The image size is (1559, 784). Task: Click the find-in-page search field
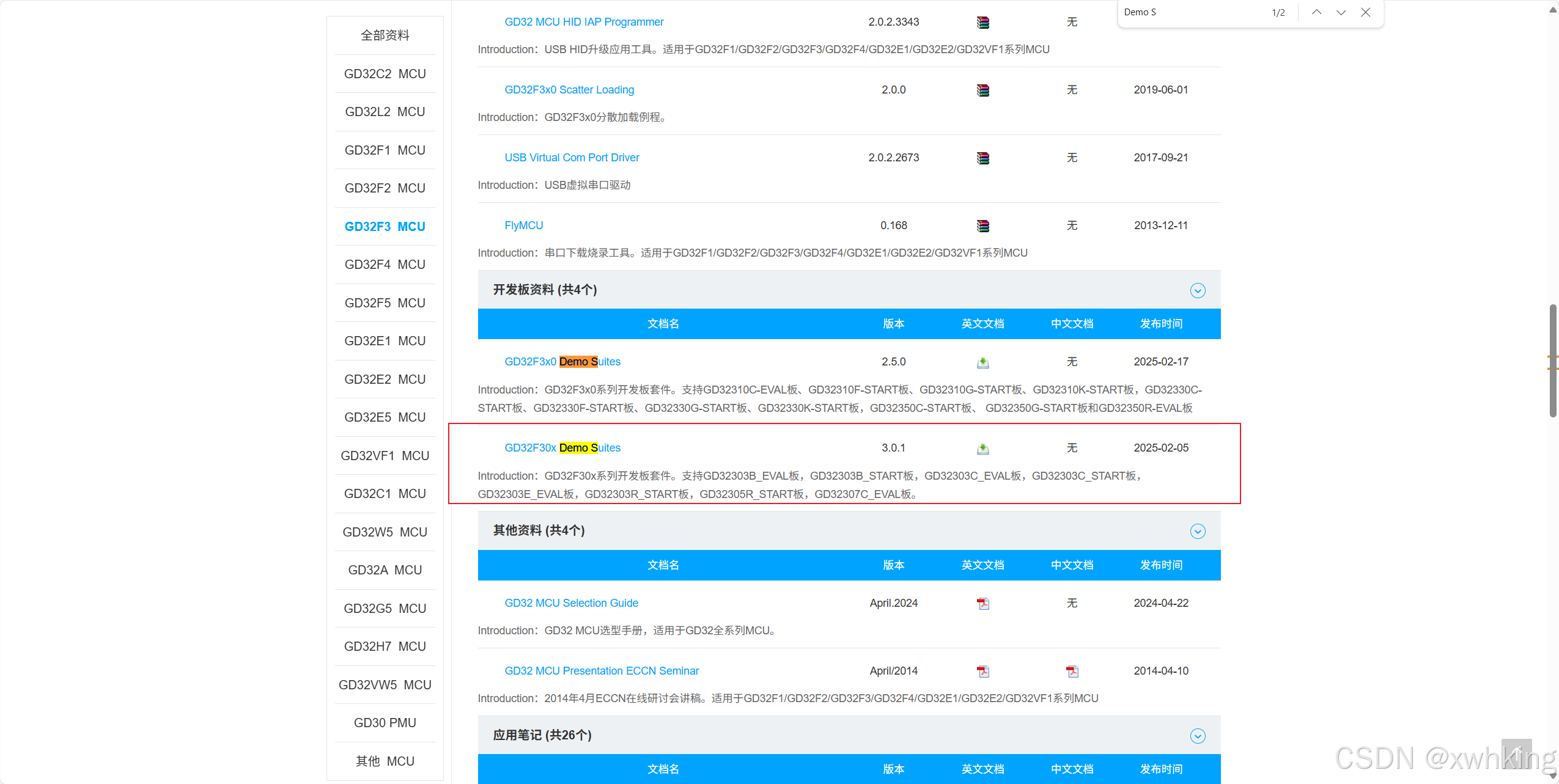1192,12
